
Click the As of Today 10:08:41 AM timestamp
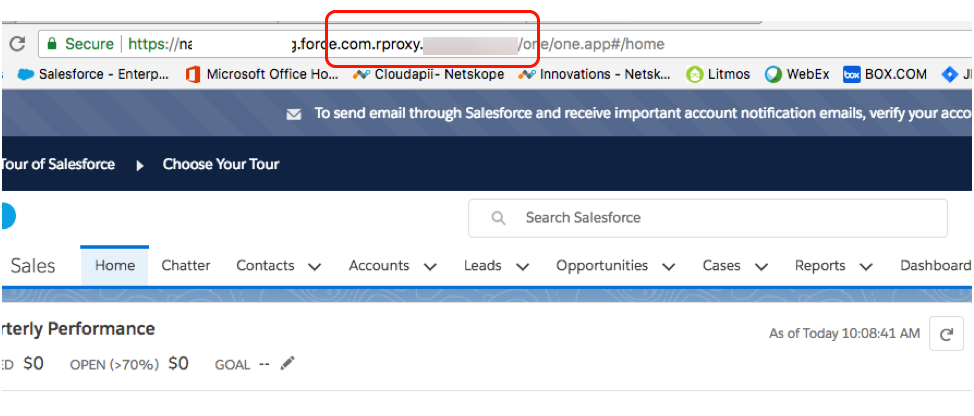coord(844,333)
